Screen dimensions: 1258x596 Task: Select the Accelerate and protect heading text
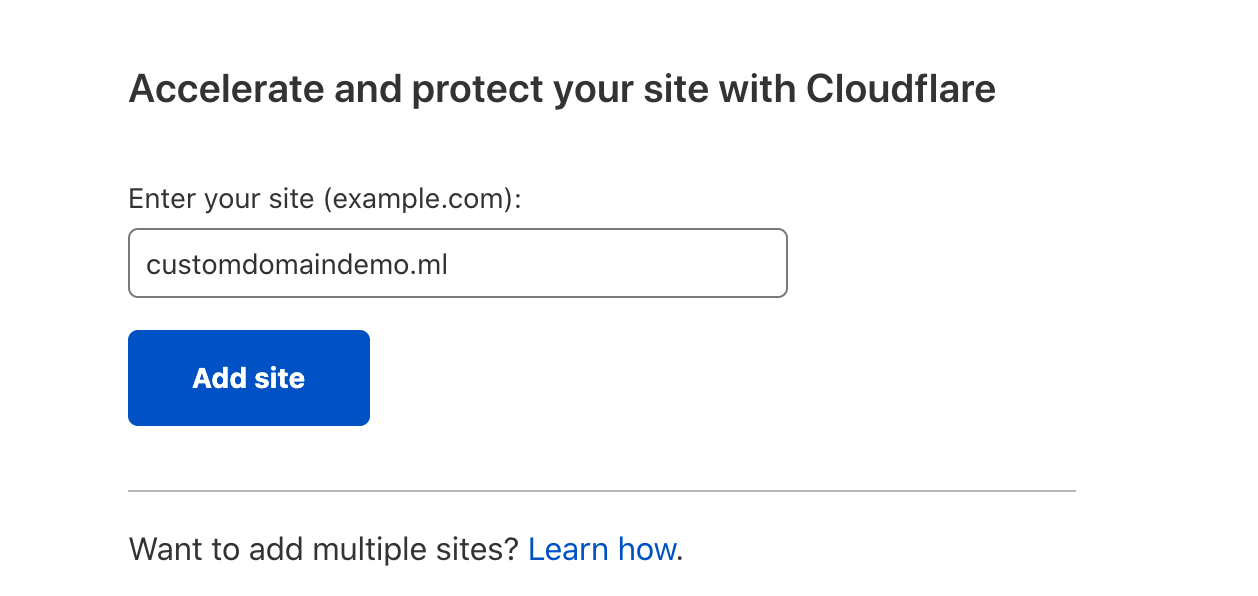(x=562, y=89)
